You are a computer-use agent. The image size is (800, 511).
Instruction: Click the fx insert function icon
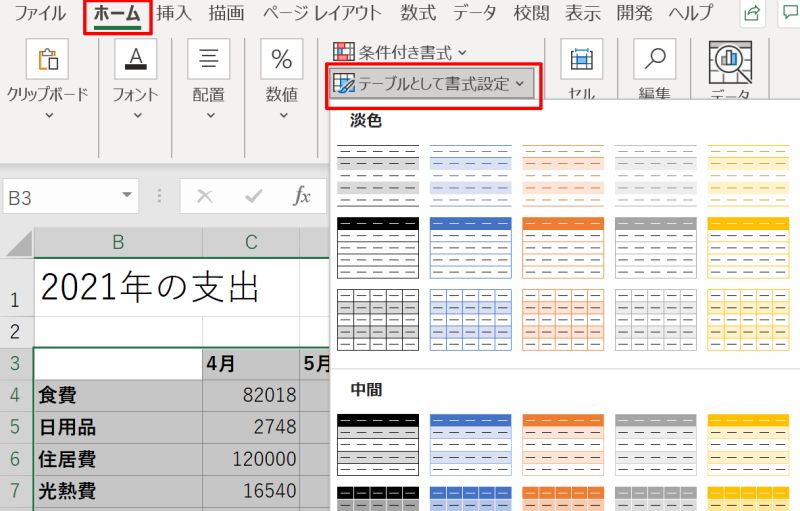pos(302,197)
